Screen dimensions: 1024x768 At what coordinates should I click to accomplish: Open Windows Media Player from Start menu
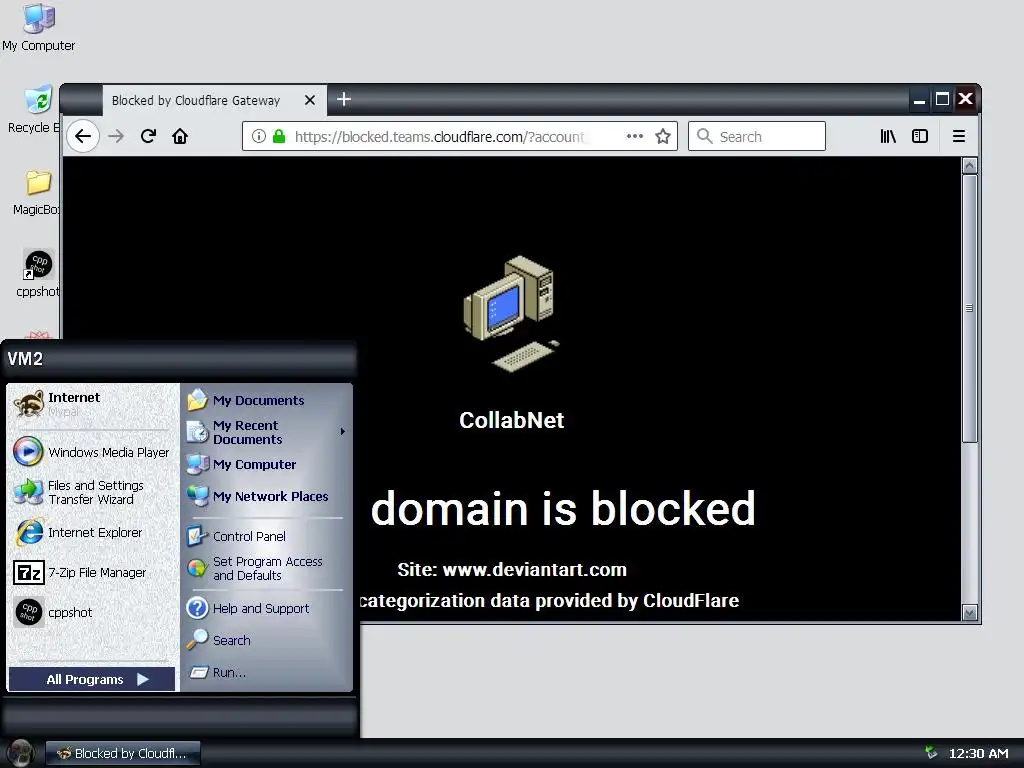(x=91, y=452)
